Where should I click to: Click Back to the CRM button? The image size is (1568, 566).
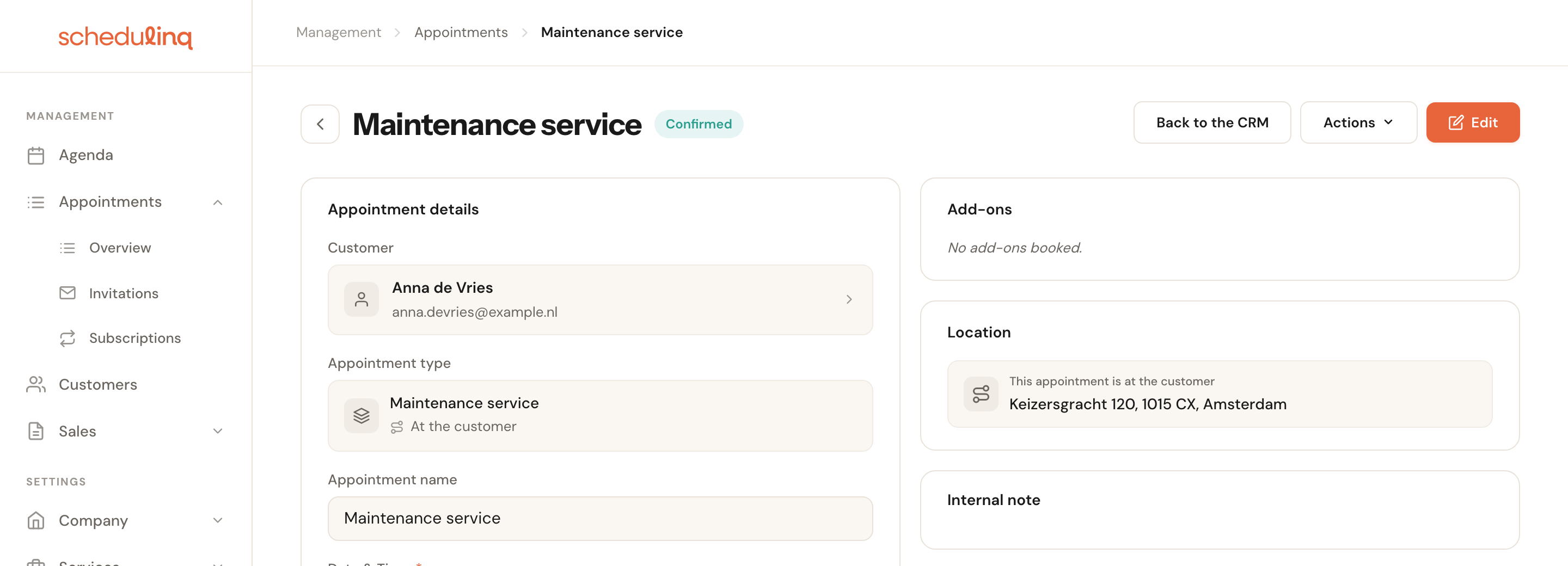point(1212,123)
